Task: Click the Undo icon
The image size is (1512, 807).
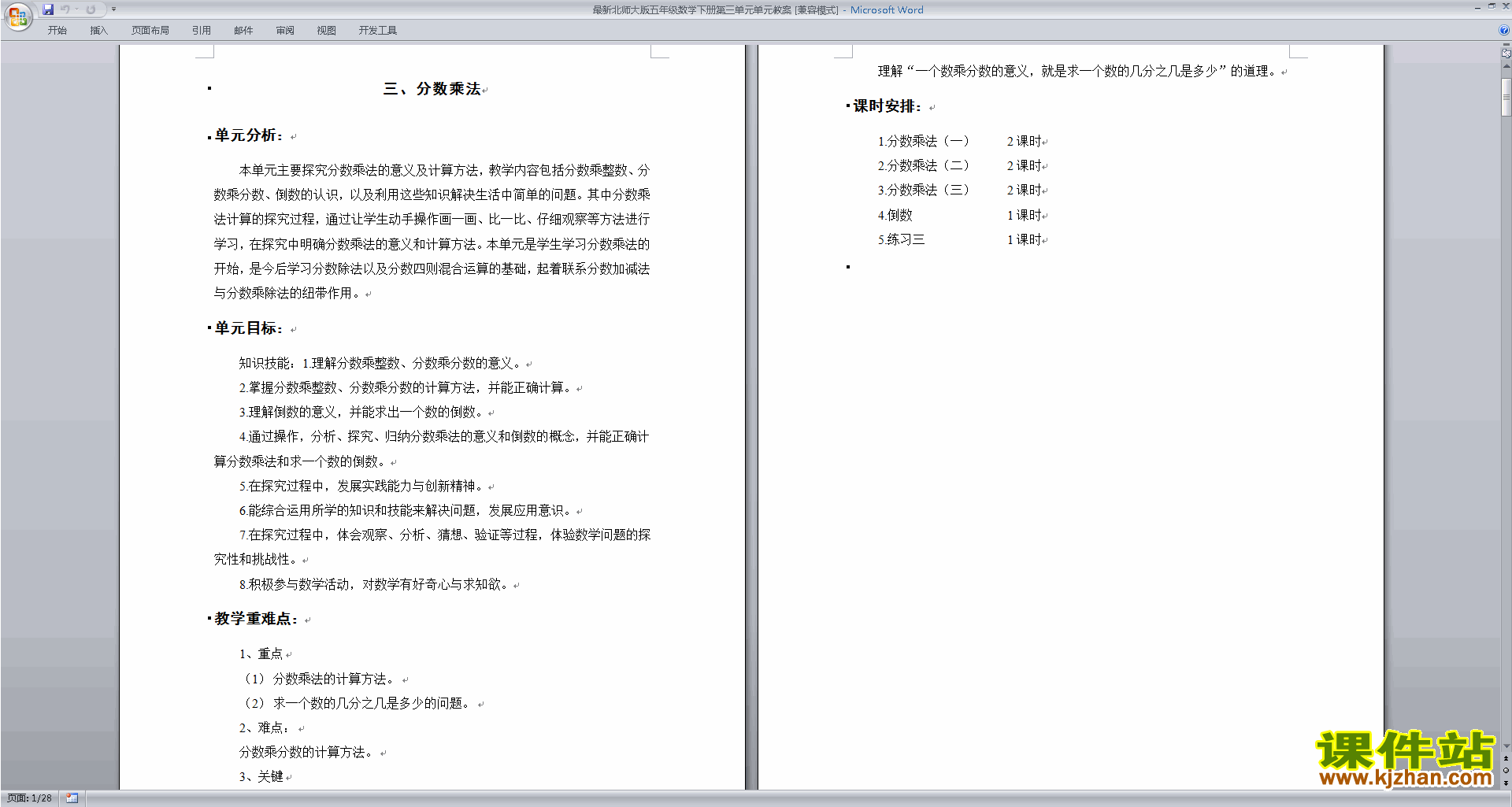Action: [x=65, y=9]
